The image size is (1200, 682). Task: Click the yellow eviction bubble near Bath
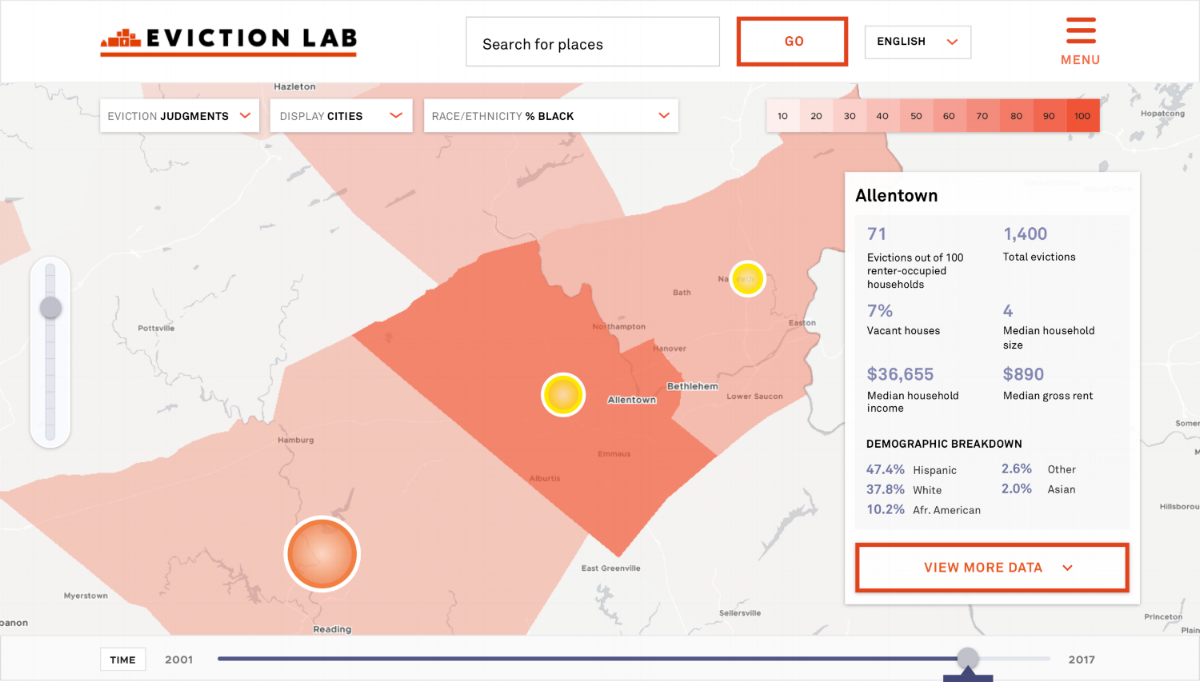point(747,278)
